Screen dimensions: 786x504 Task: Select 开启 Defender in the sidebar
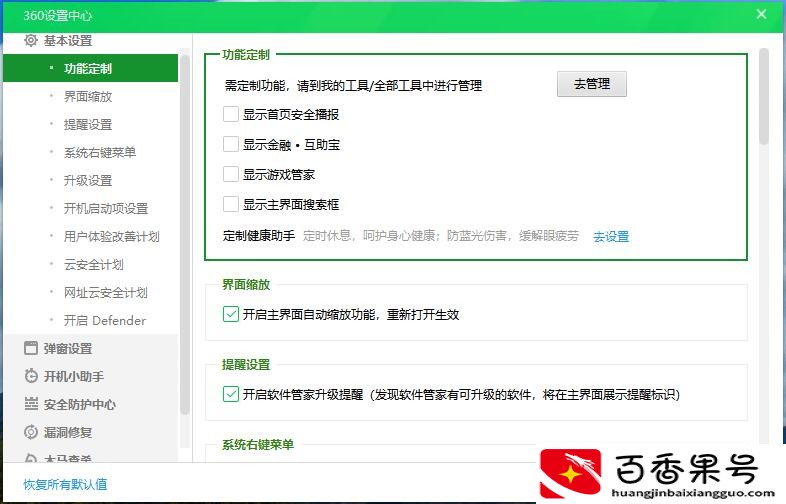(x=105, y=320)
